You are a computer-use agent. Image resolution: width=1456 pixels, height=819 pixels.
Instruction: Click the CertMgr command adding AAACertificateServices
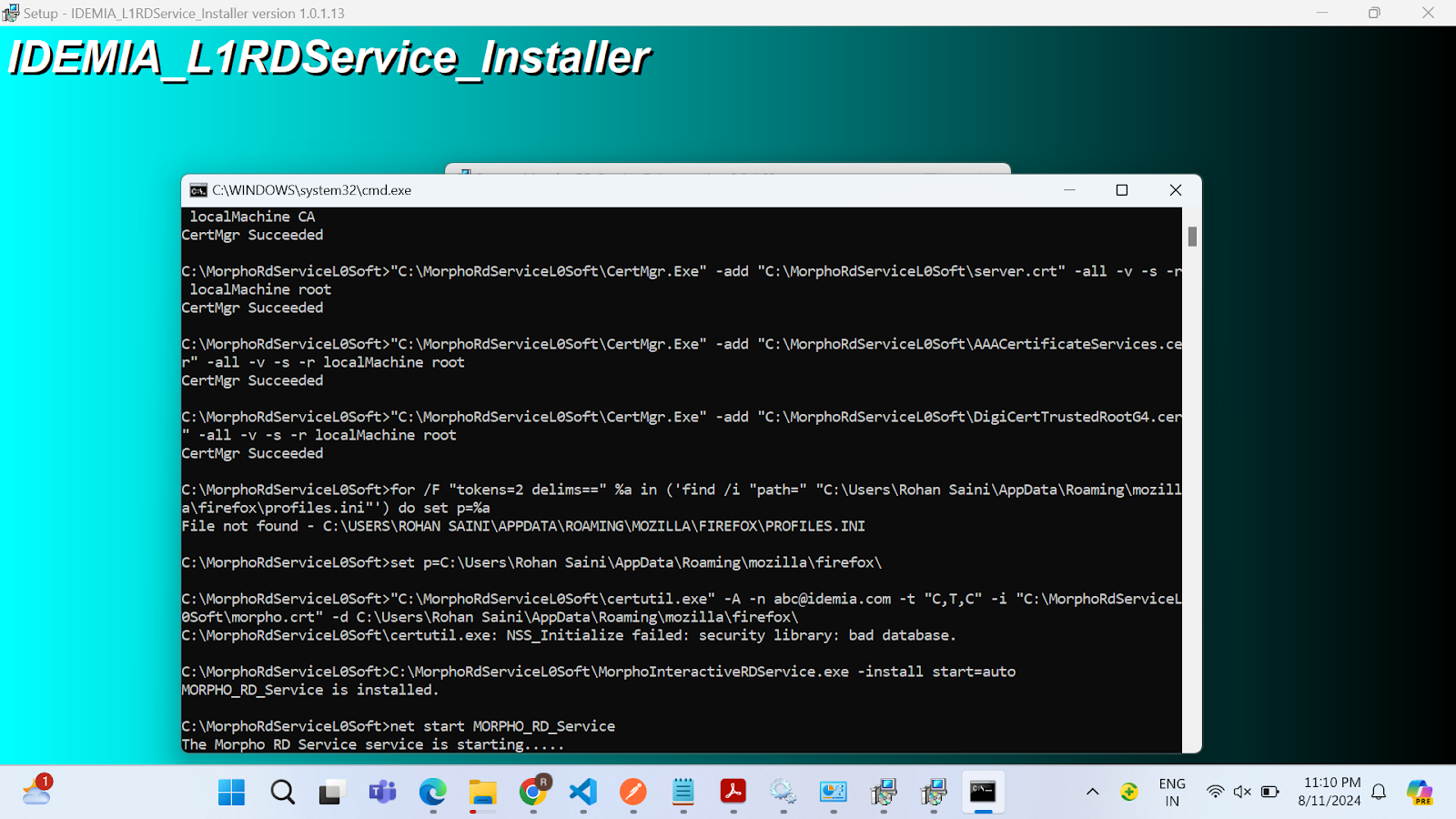pyautogui.click(x=682, y=353)
